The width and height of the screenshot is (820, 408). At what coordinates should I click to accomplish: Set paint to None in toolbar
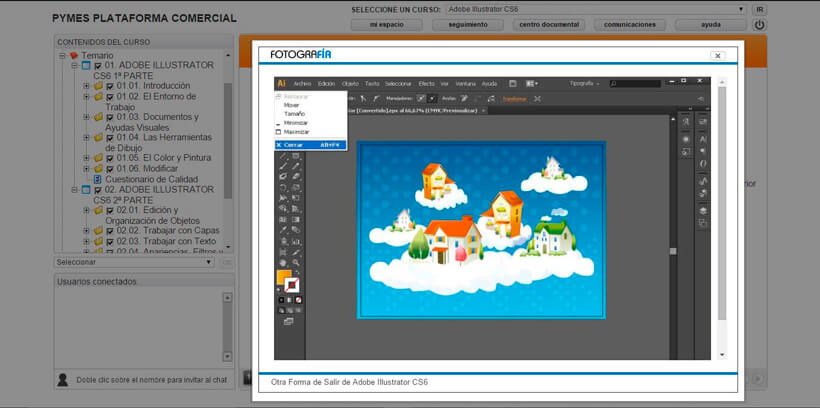298,300
